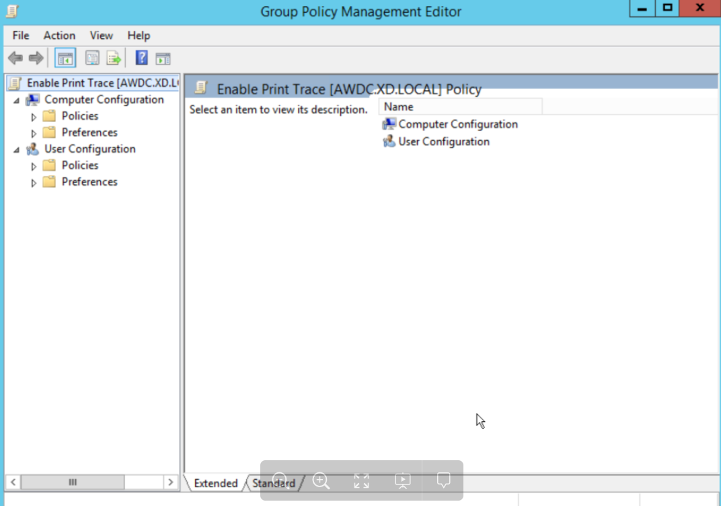Click zoom in magnifier on overlay bar
The height and width of the screenshot is (506, 722).
(x=321, y=481)
